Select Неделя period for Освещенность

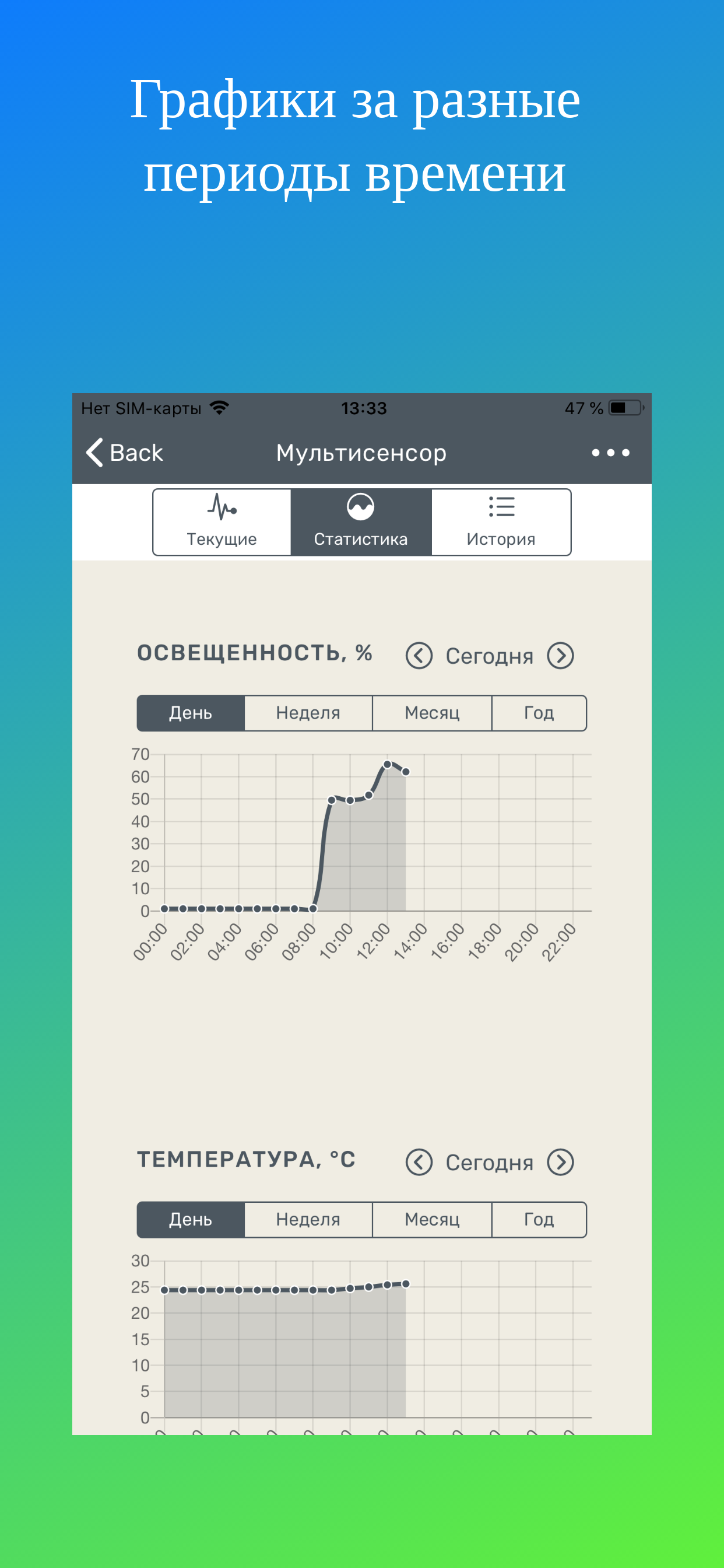click(x=308, y=713)
